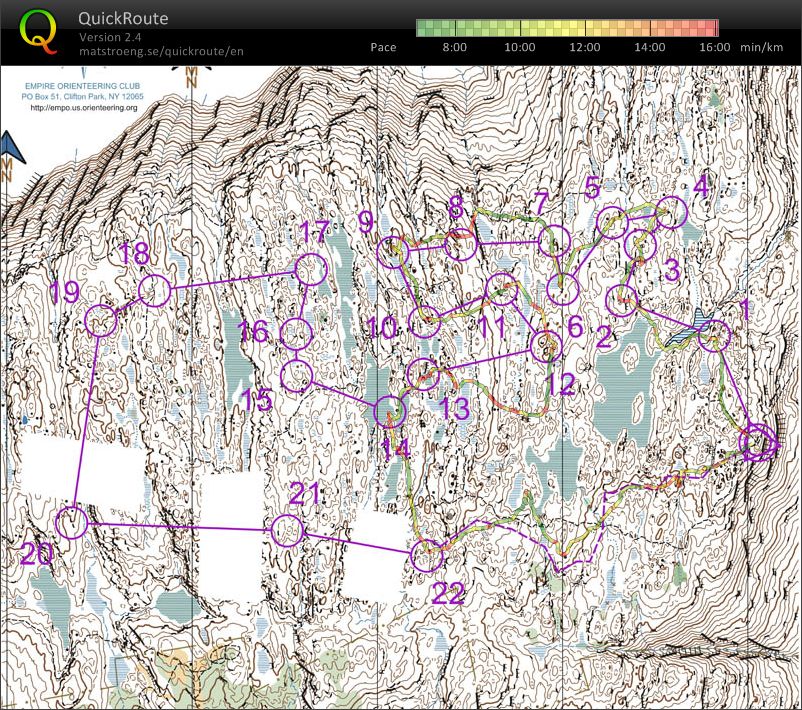
Task: Select control circle 4
Action: point(672,212)
